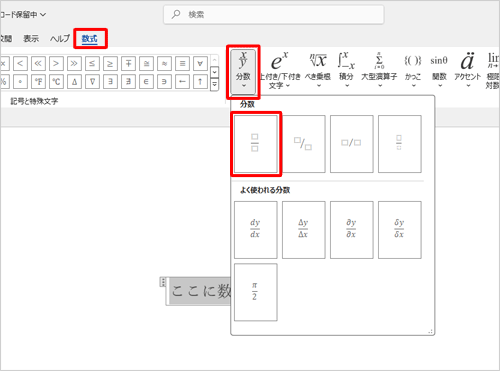
Task: Insert the Δy over Δx fraction
Action: [304, 230]
